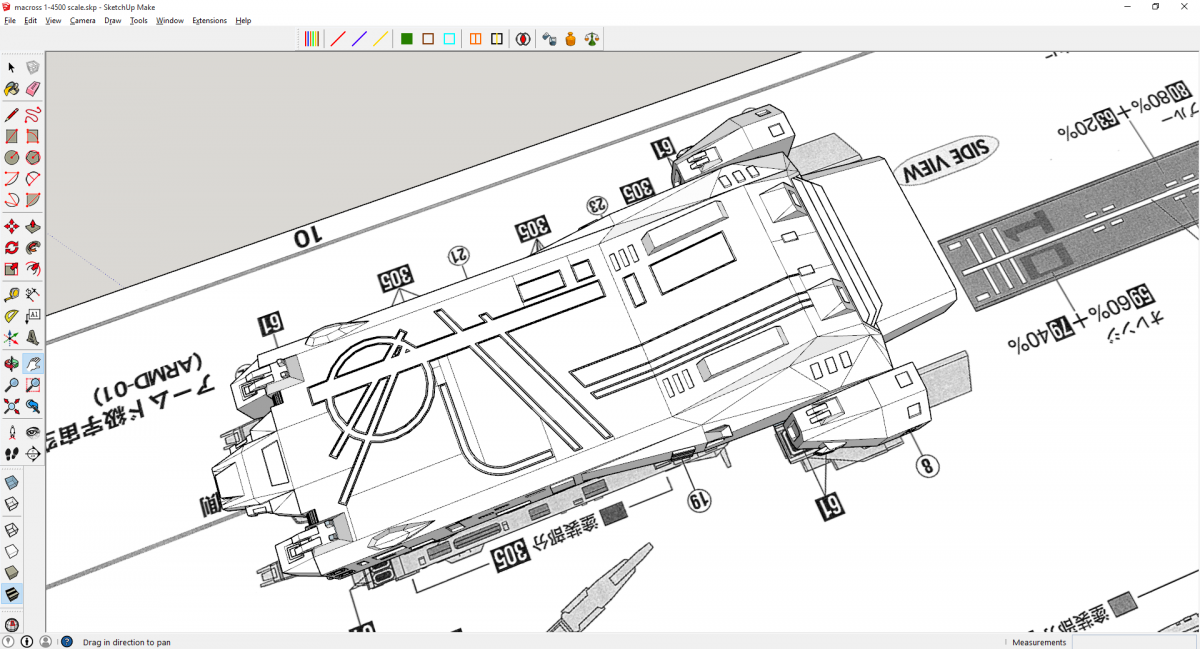The height and width of the screenshot is (649, 1200).
Task: Open the Camera menu
Action: [x=83, y=20]
